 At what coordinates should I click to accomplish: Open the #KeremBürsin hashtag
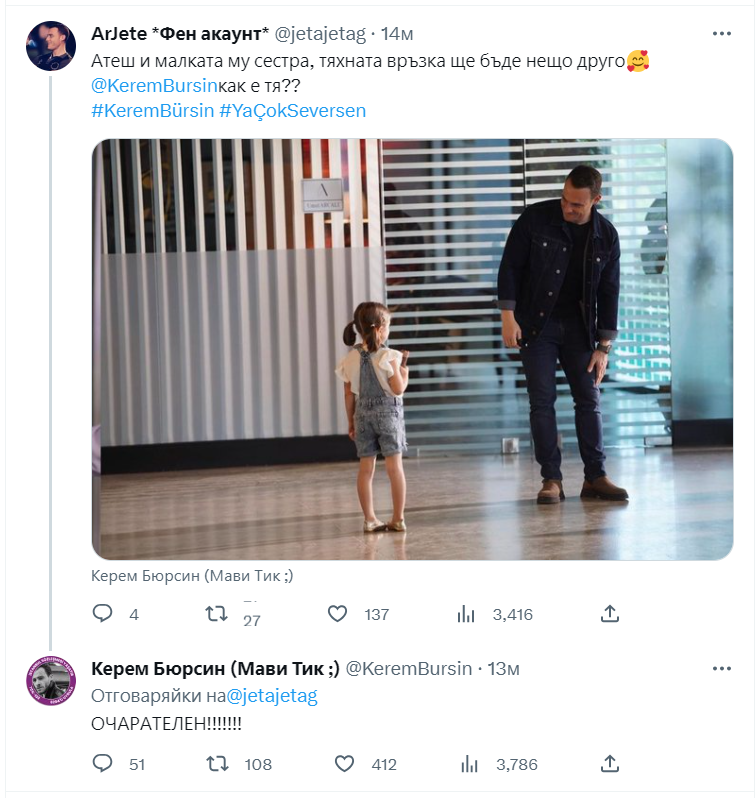(x=152, y=111)
